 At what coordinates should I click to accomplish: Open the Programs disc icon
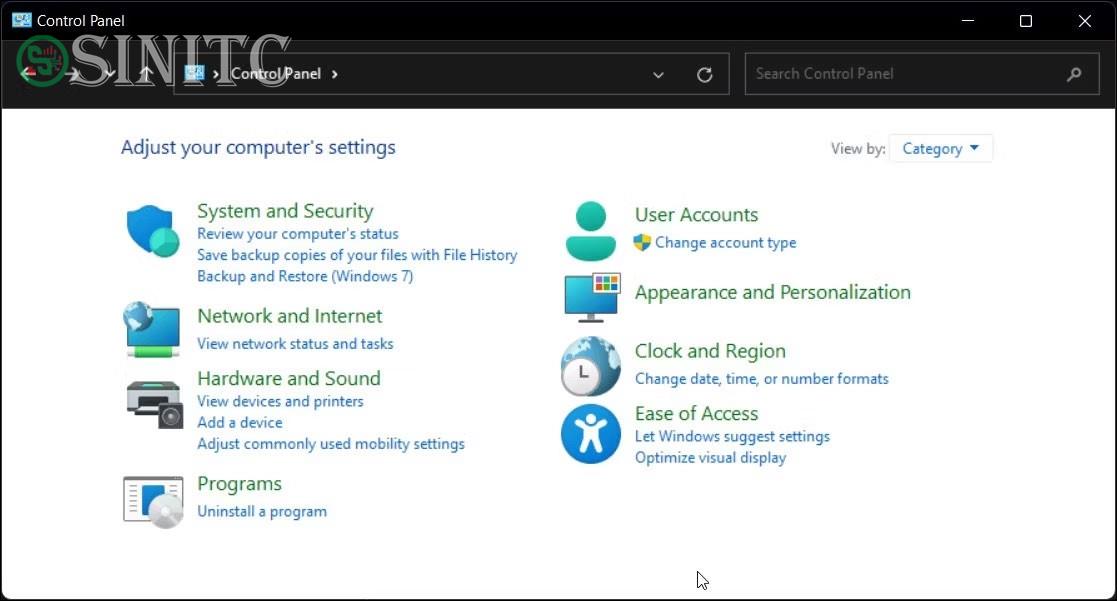tap(153, 502)
